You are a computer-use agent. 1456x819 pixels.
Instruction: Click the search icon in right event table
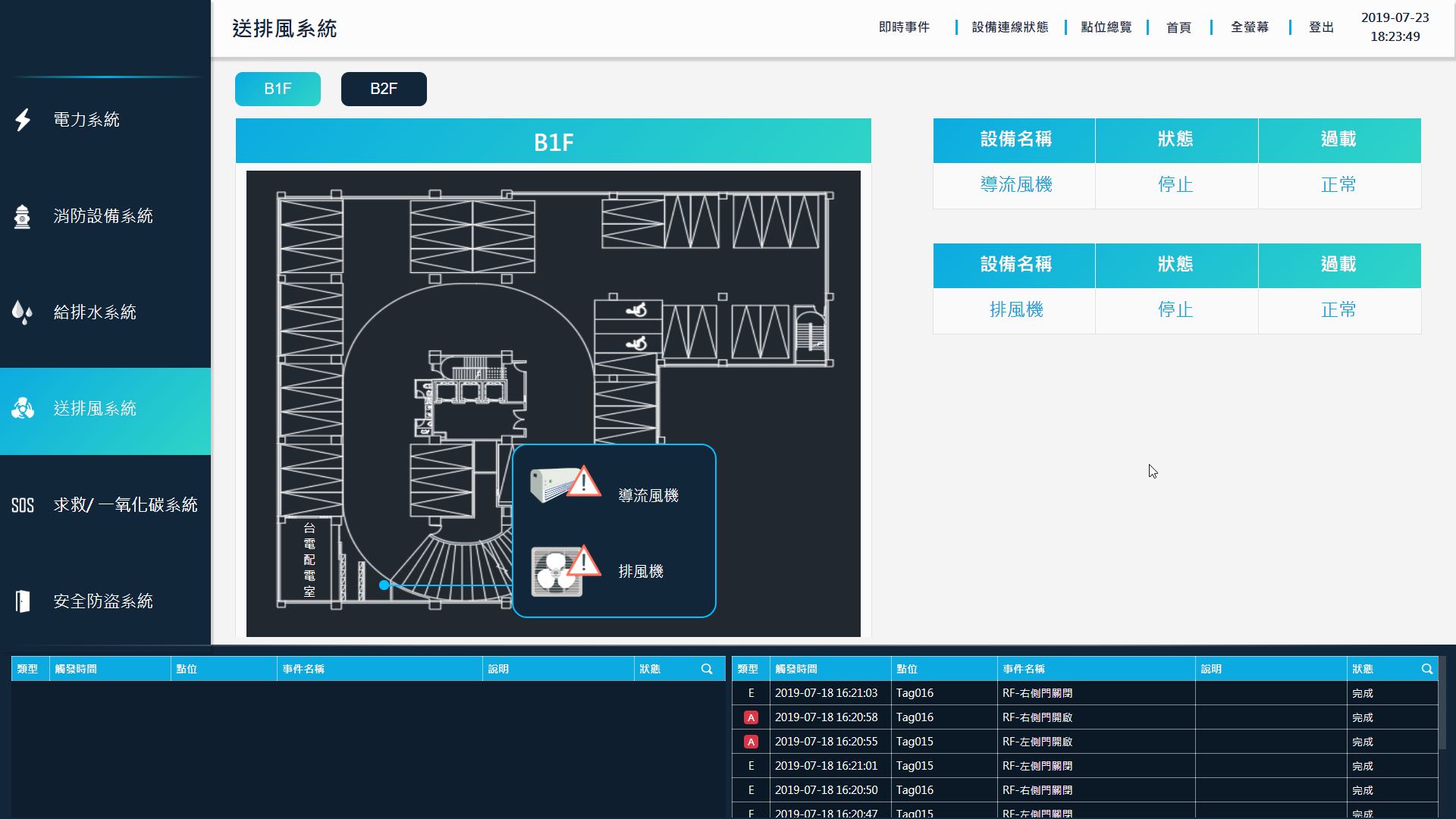[1427, 669]
